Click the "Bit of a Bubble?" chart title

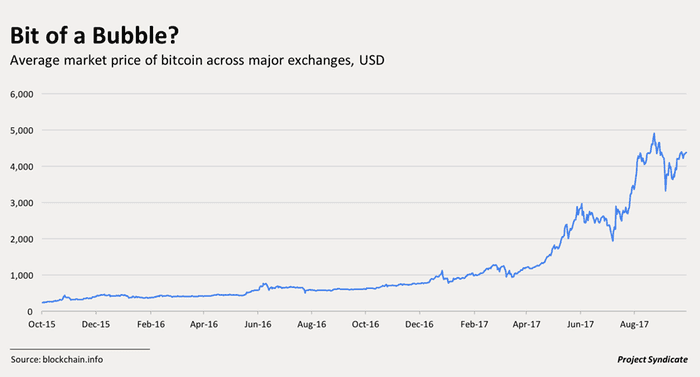click(94, 36)
